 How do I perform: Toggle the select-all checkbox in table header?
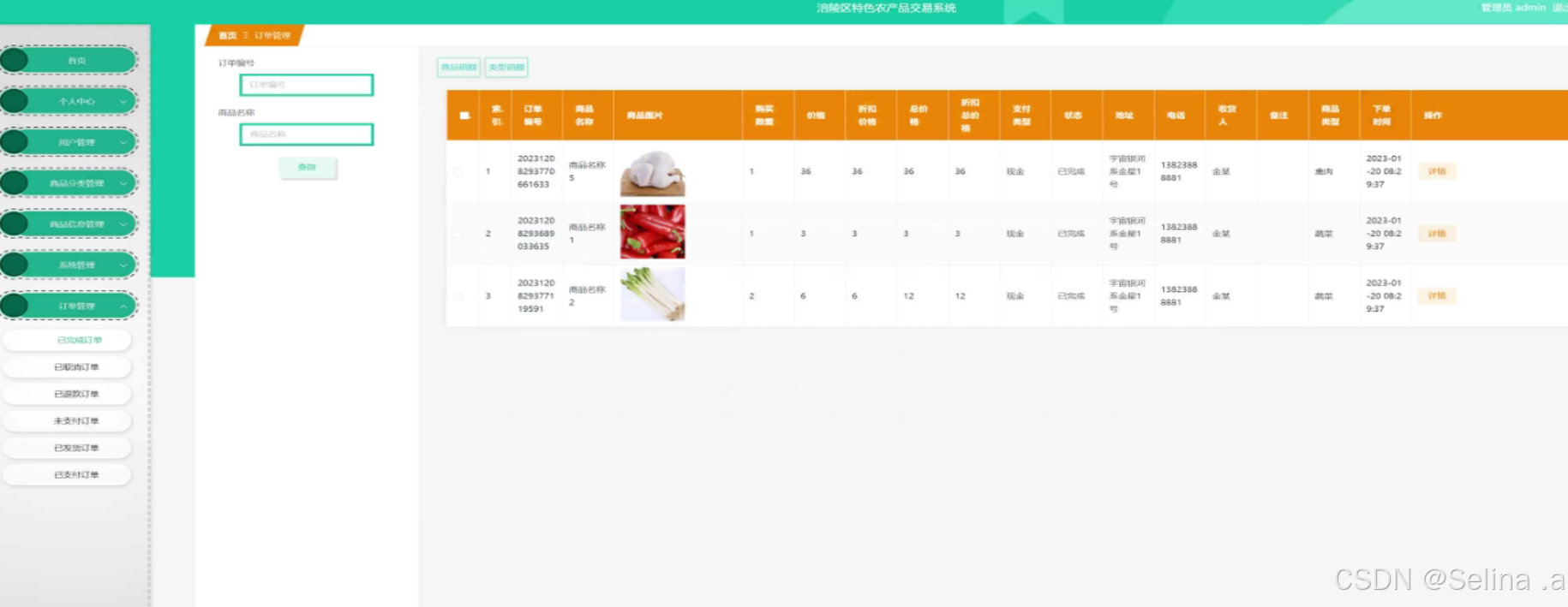464,116
